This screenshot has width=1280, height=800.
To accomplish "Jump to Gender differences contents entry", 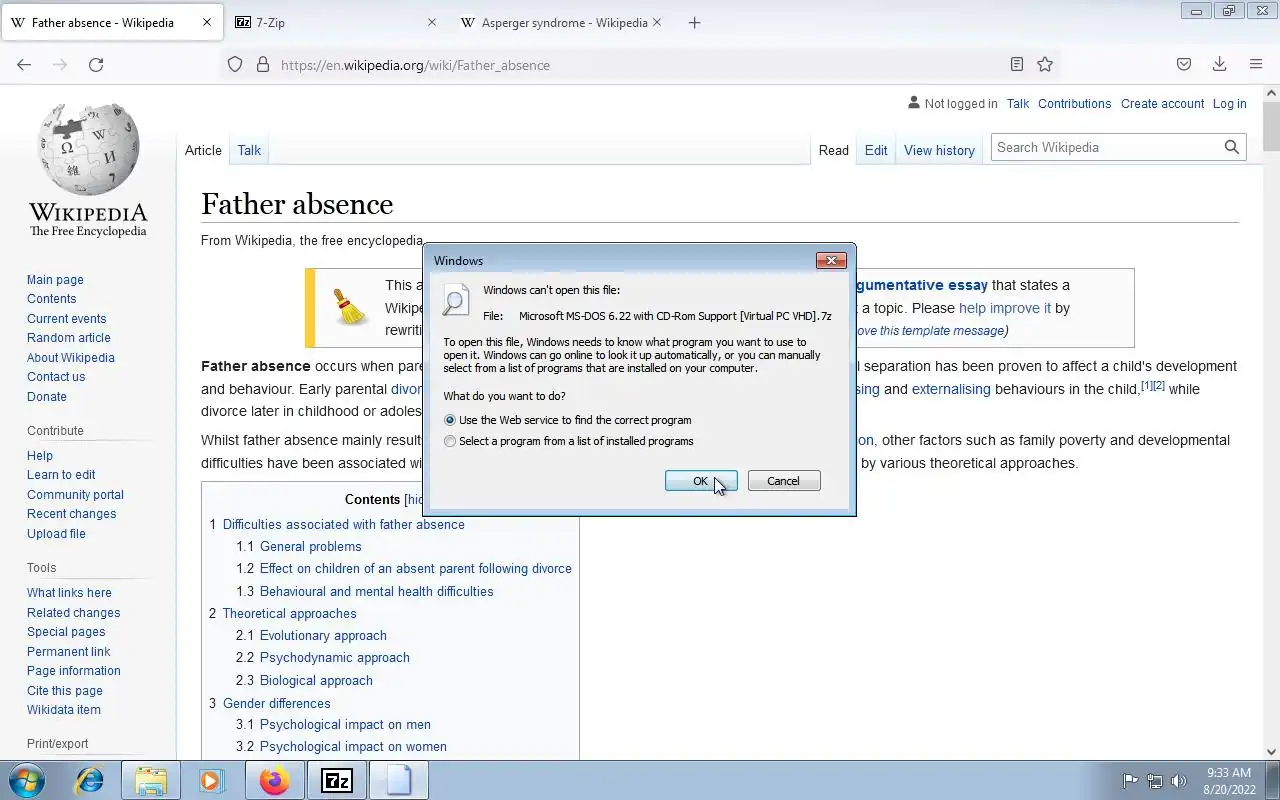I will [277, 704].
